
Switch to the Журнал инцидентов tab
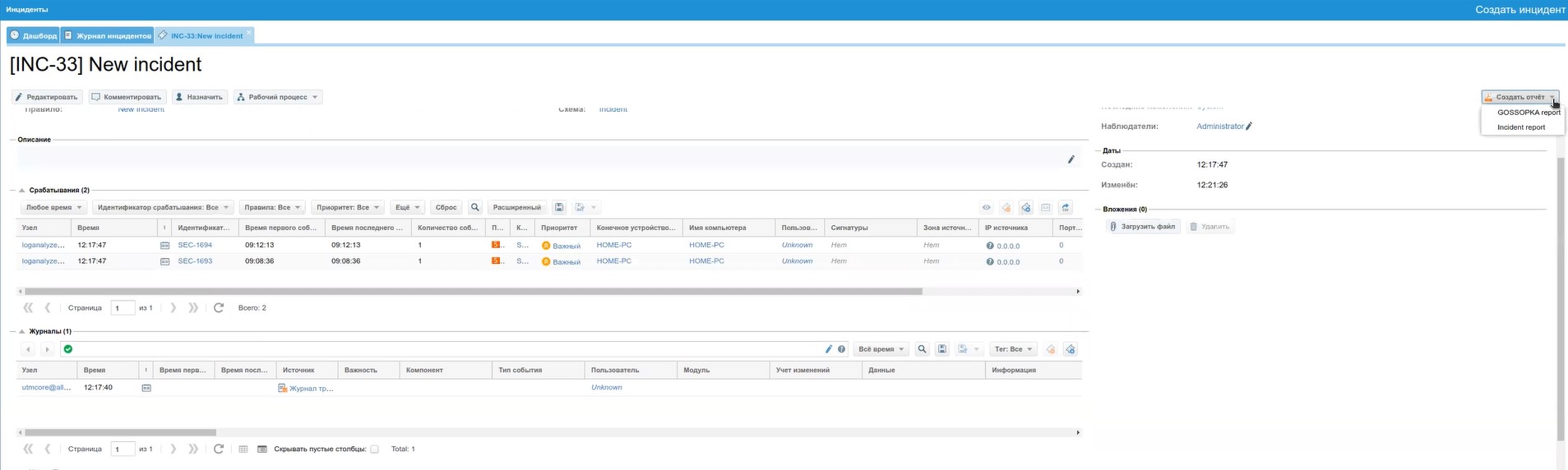click(108, 36)
